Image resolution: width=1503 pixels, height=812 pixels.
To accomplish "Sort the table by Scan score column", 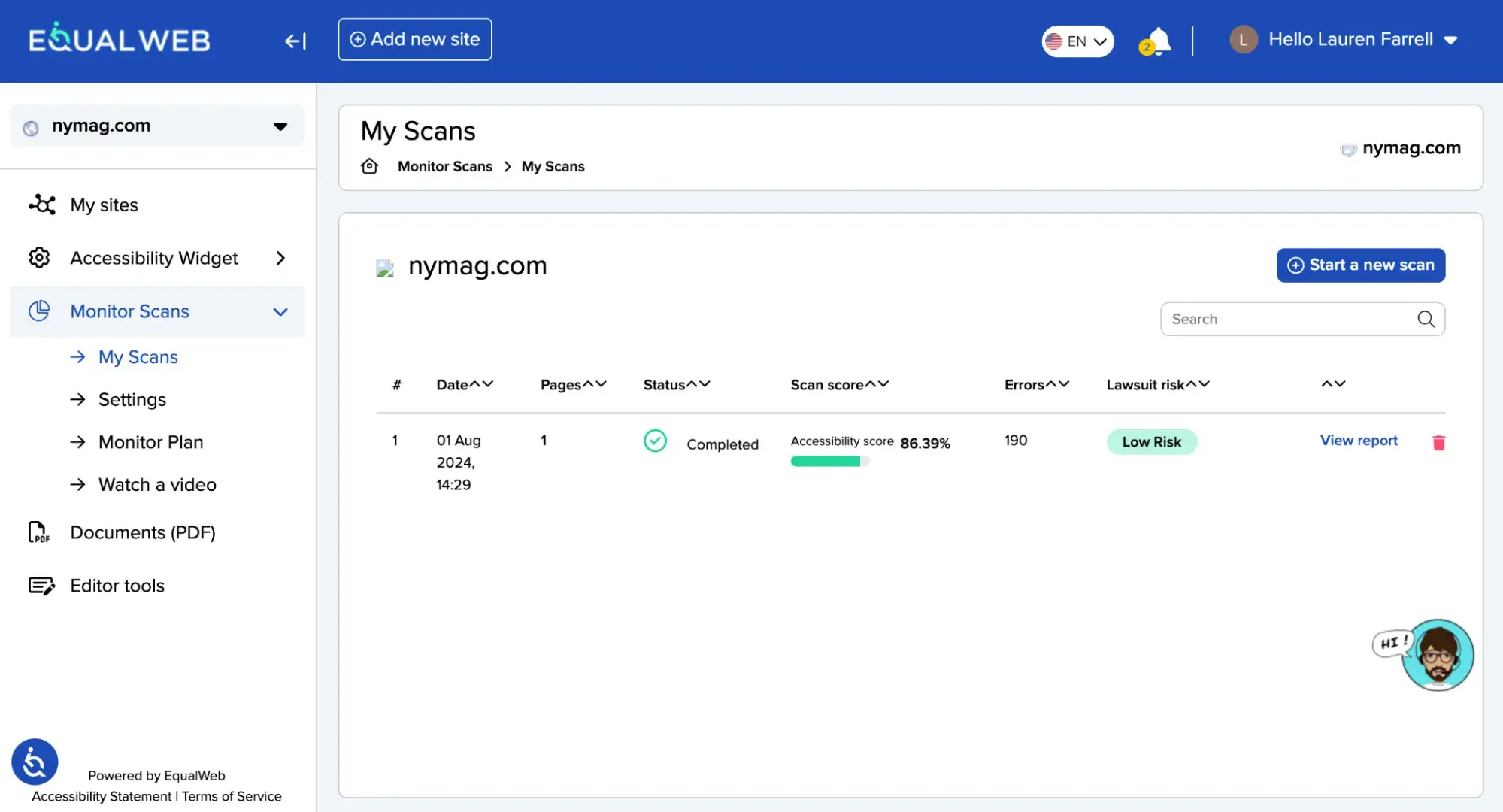I will (839, 384).
